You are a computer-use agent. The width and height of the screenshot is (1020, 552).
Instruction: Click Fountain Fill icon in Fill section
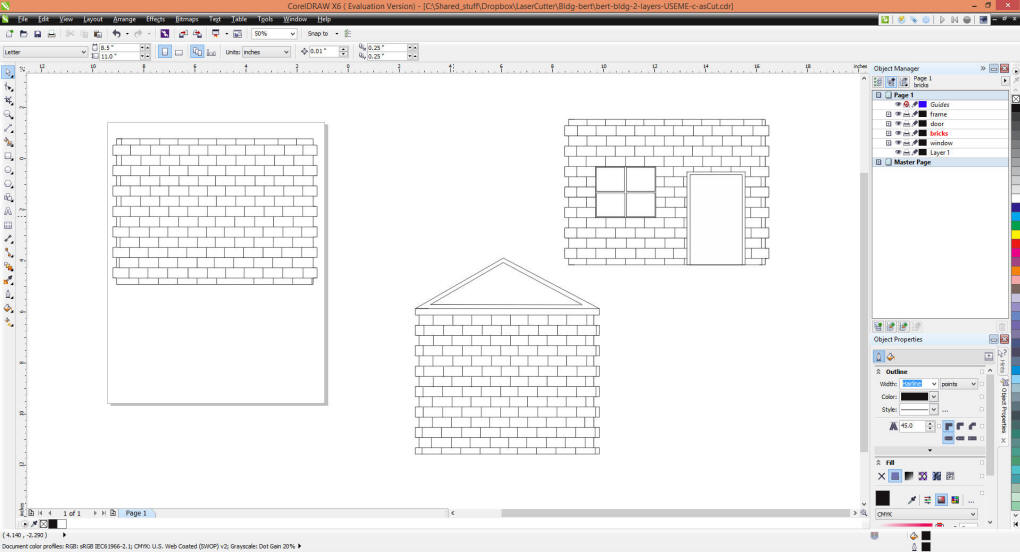[908, 476]
